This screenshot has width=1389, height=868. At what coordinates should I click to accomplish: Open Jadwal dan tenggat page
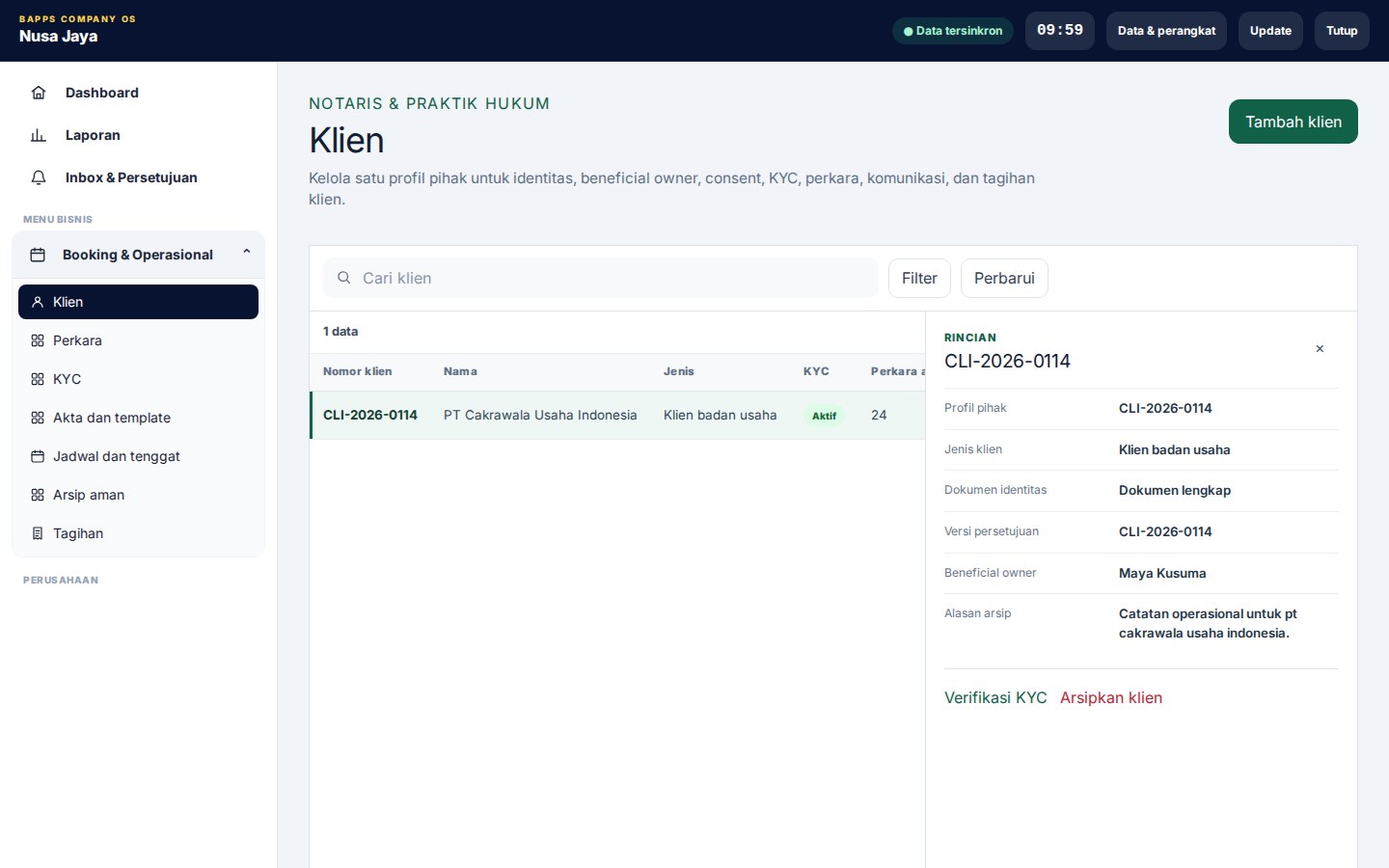(x=138, y=456)
